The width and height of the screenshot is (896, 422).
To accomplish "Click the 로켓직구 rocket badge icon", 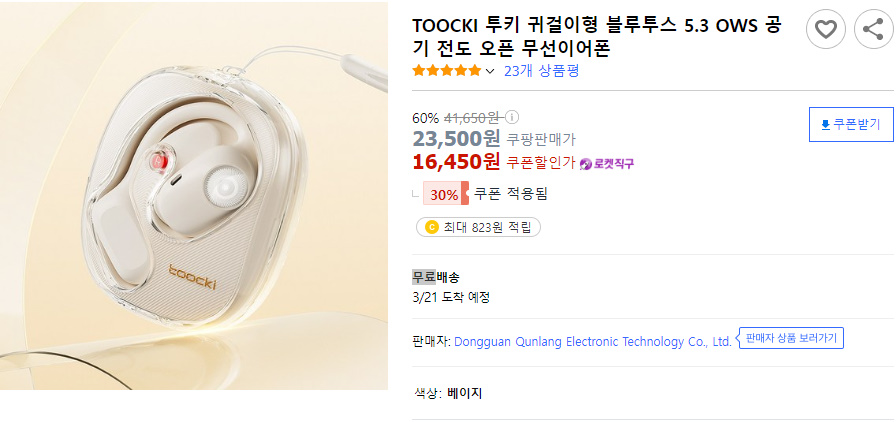I will point(586,164).
